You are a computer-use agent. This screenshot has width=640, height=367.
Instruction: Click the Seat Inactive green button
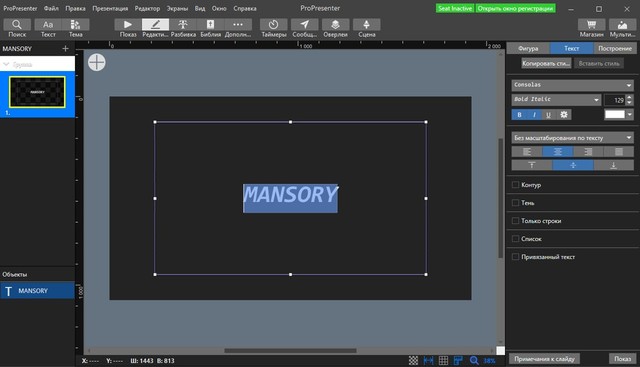455,8
